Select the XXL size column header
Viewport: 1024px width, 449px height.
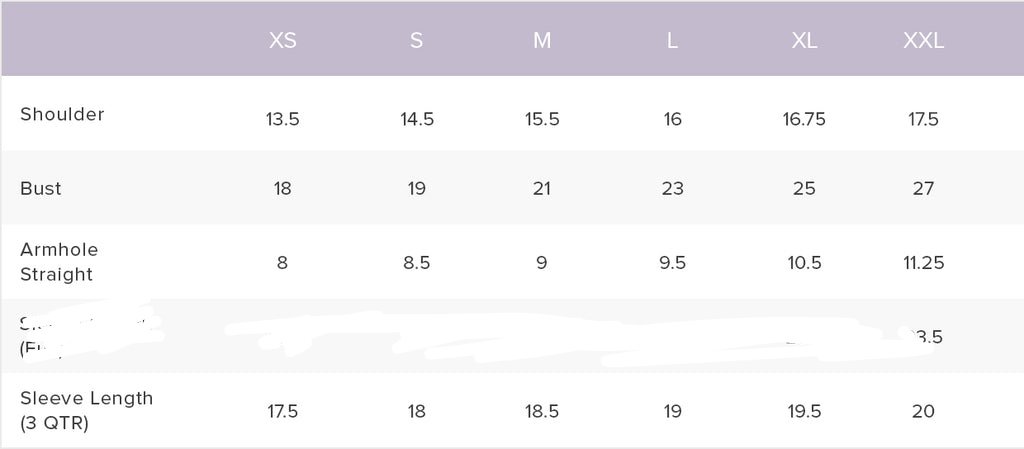[923, 41]
